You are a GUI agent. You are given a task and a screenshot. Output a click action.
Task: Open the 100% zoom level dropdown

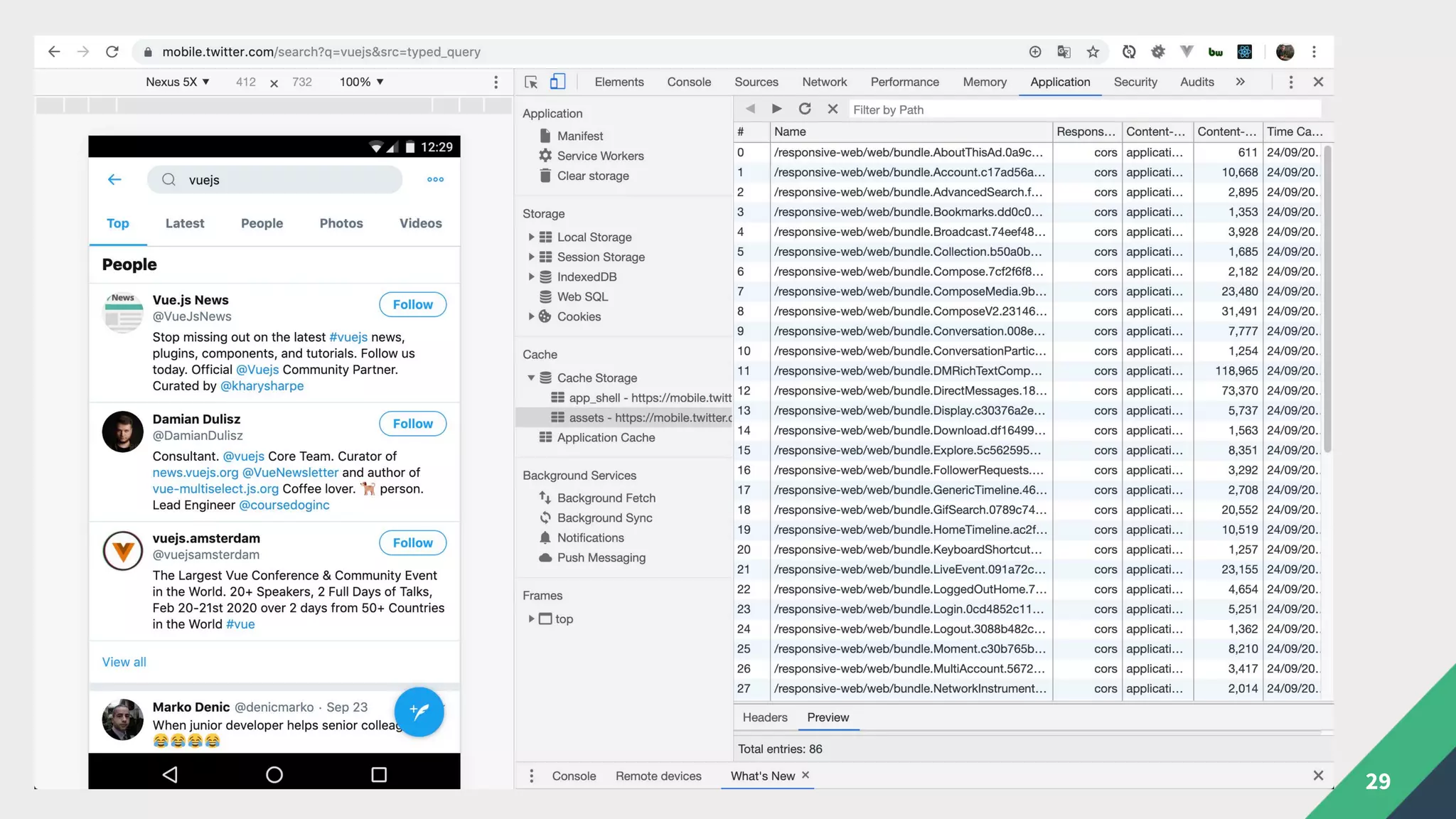pos(361,82)
